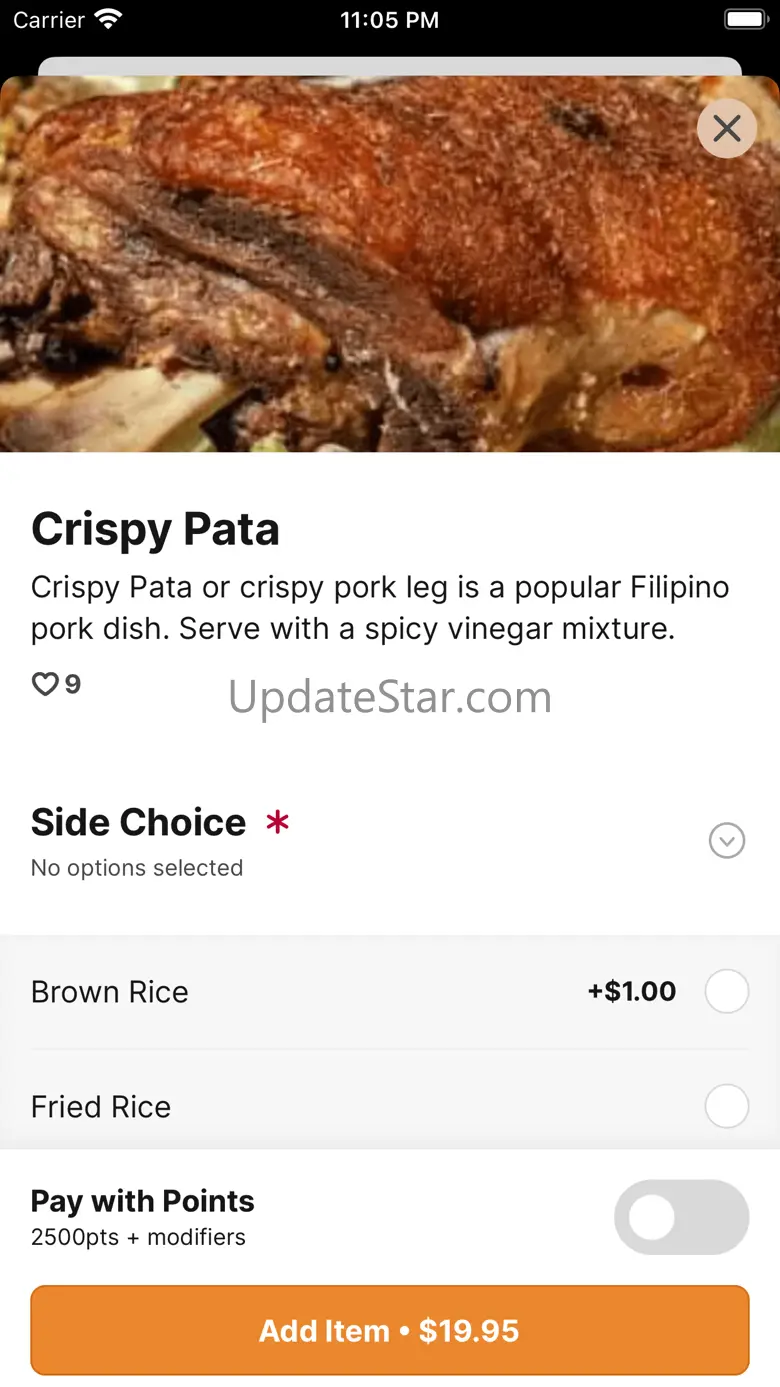
Task: Collapse the Side Choice chevron
Action: click(727, 841)
